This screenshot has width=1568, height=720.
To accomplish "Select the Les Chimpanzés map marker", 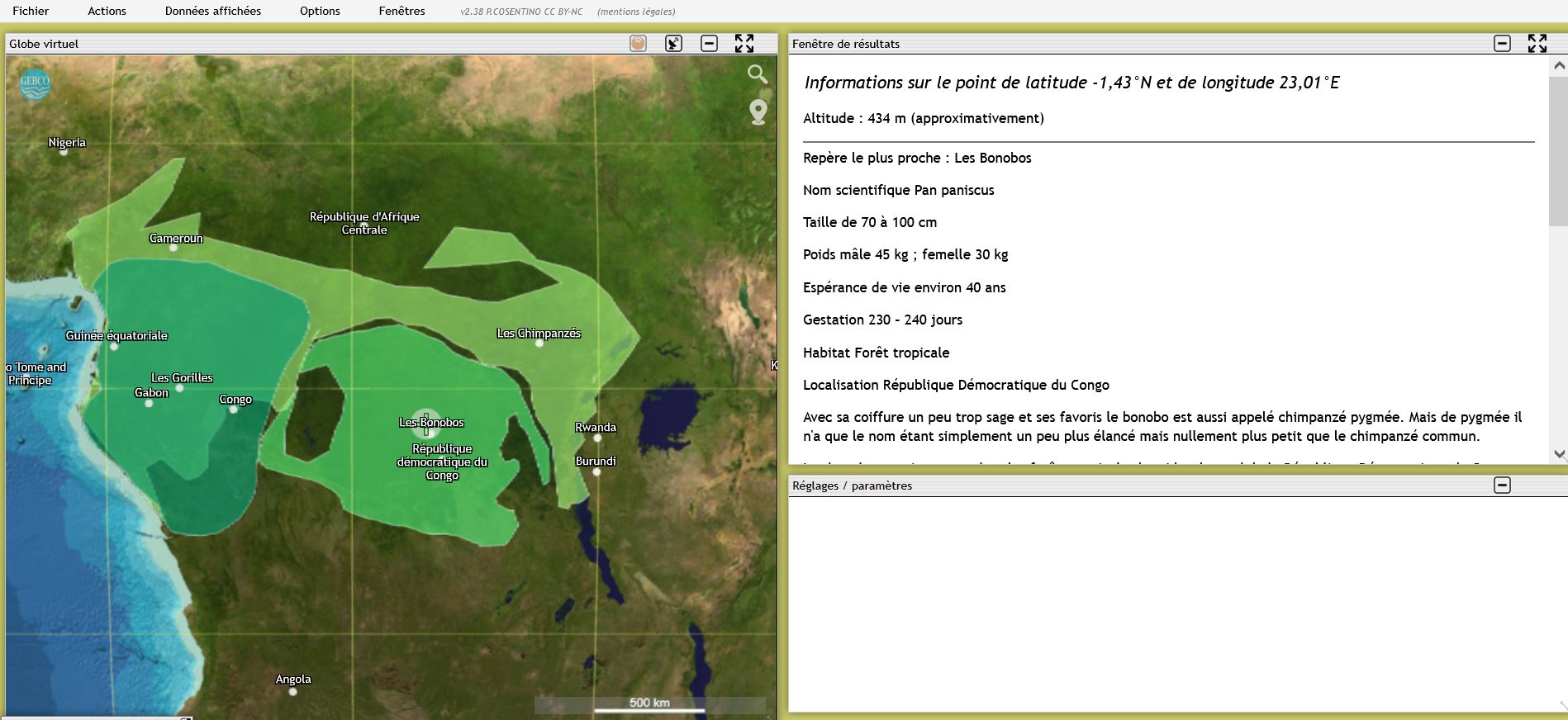I will pos(539,343).
